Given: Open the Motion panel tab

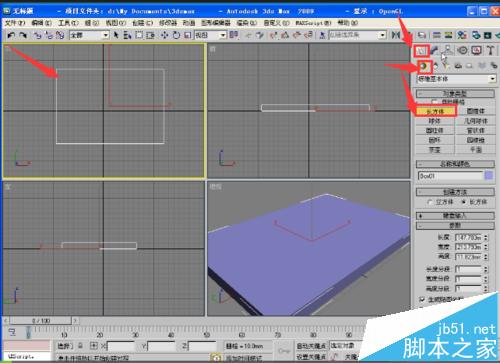Looking at the screenshot, I should [462, 50].
